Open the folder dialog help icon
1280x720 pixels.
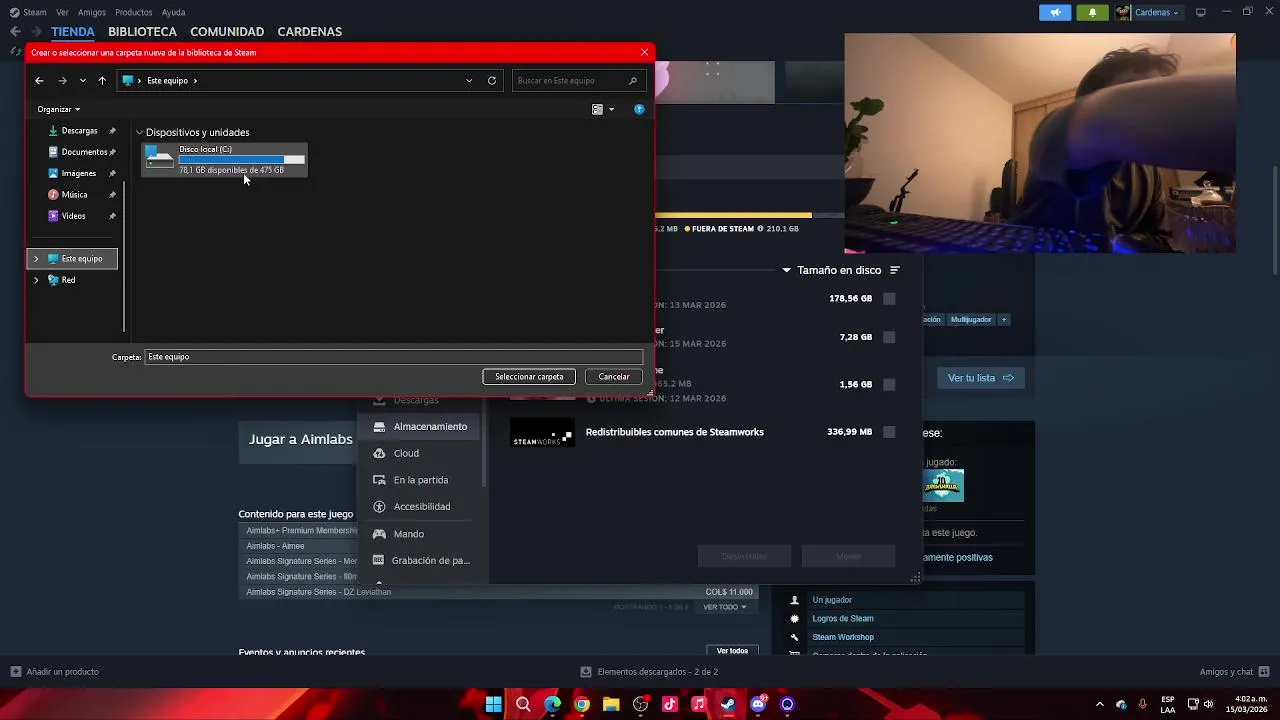[x=639, y=109]
